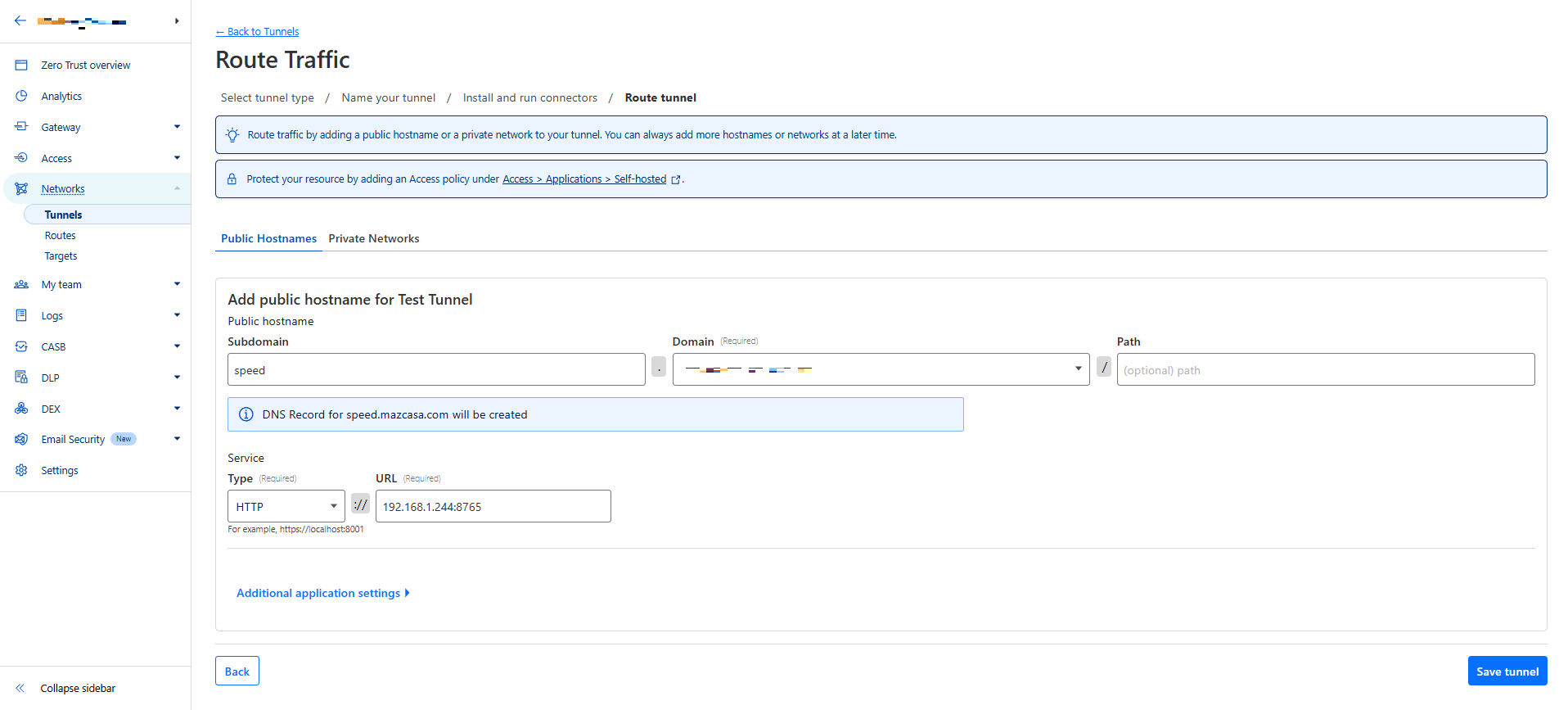Click the Name your tunnel breadcrumb step
Screen dimensions: 1568x710
(389, 97)
